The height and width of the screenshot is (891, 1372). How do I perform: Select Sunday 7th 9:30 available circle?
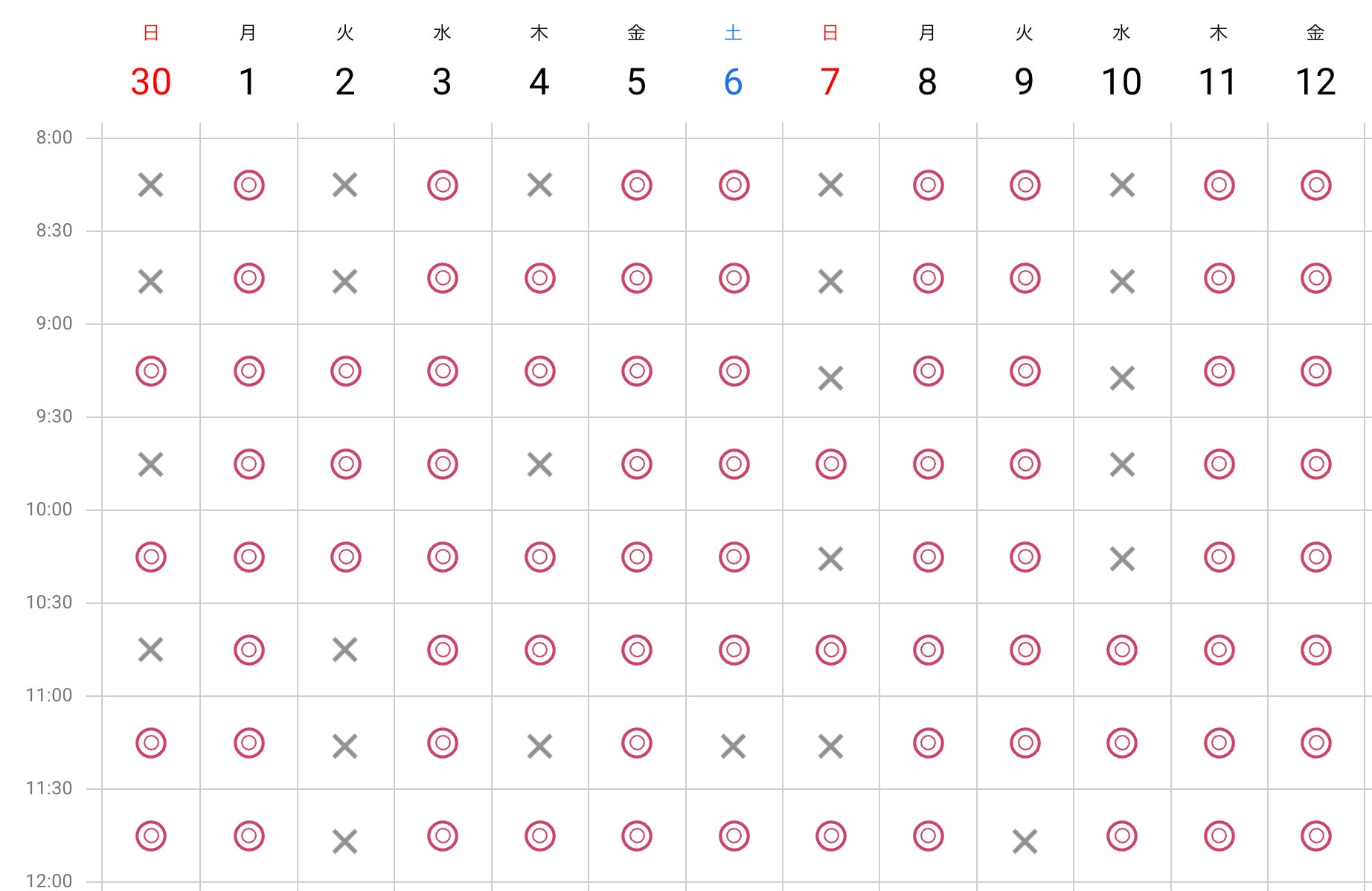830,464
